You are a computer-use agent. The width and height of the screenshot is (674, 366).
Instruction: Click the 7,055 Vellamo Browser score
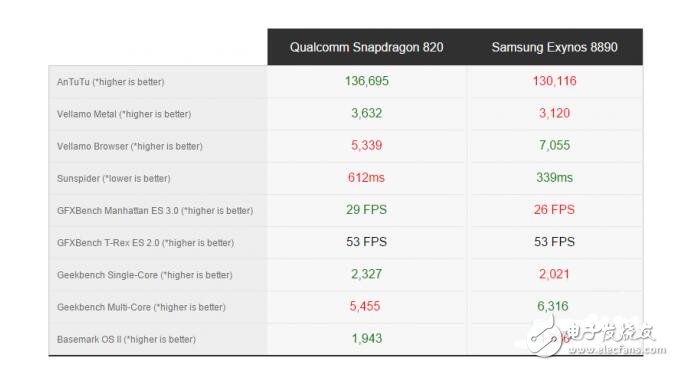[x=555, y=145]
